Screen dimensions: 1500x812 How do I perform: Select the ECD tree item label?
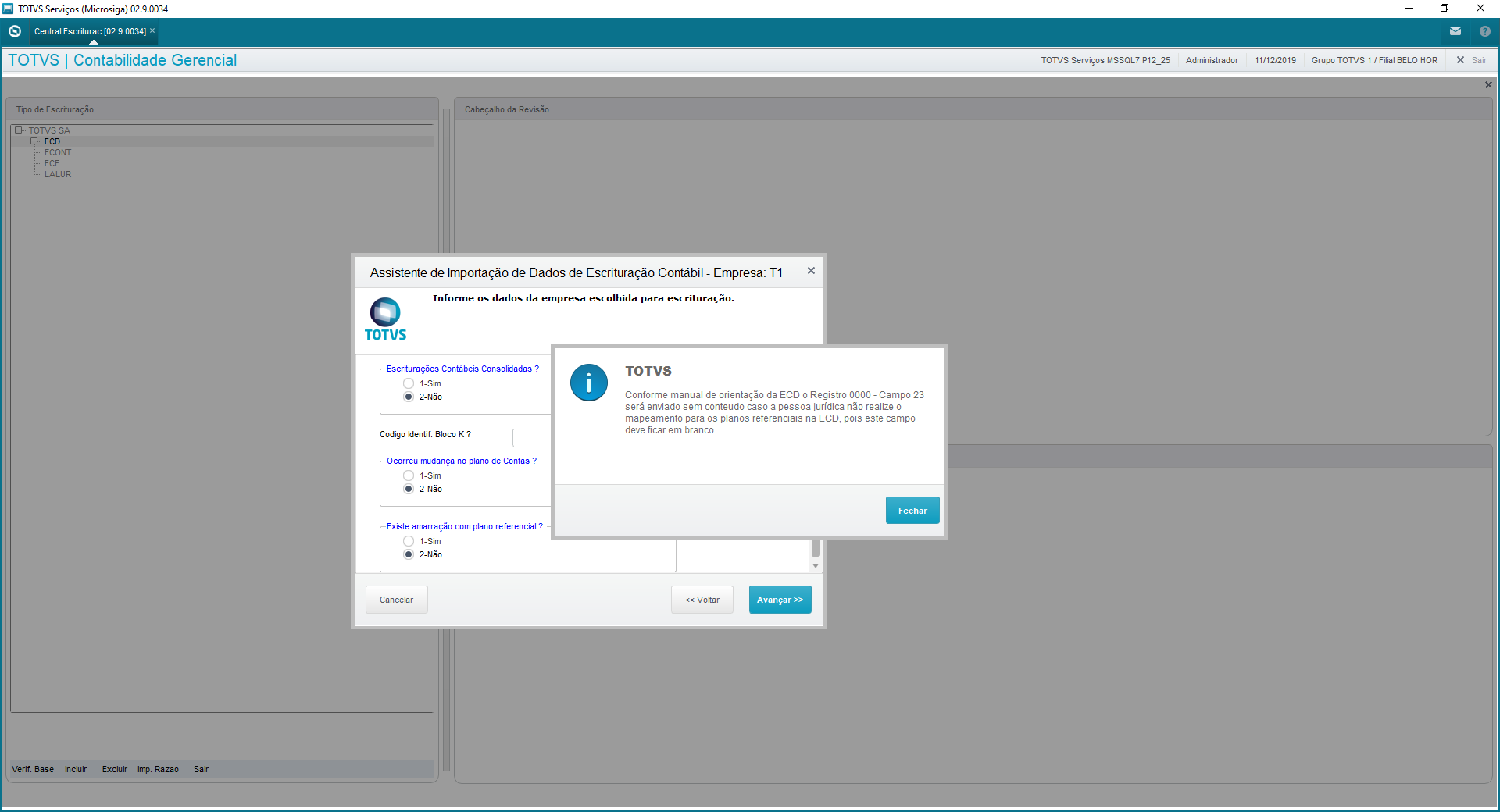[x=52, y=141]
